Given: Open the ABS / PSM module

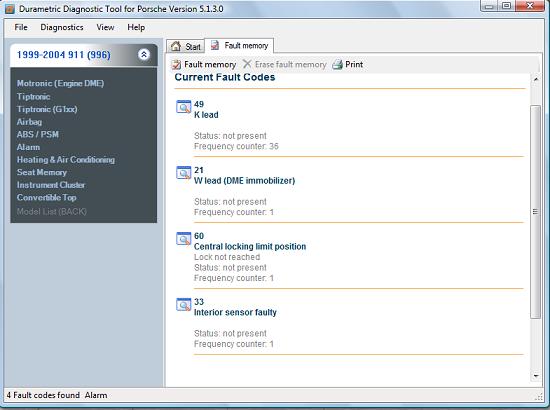Looking at the screenshot, I should [38, 134].
